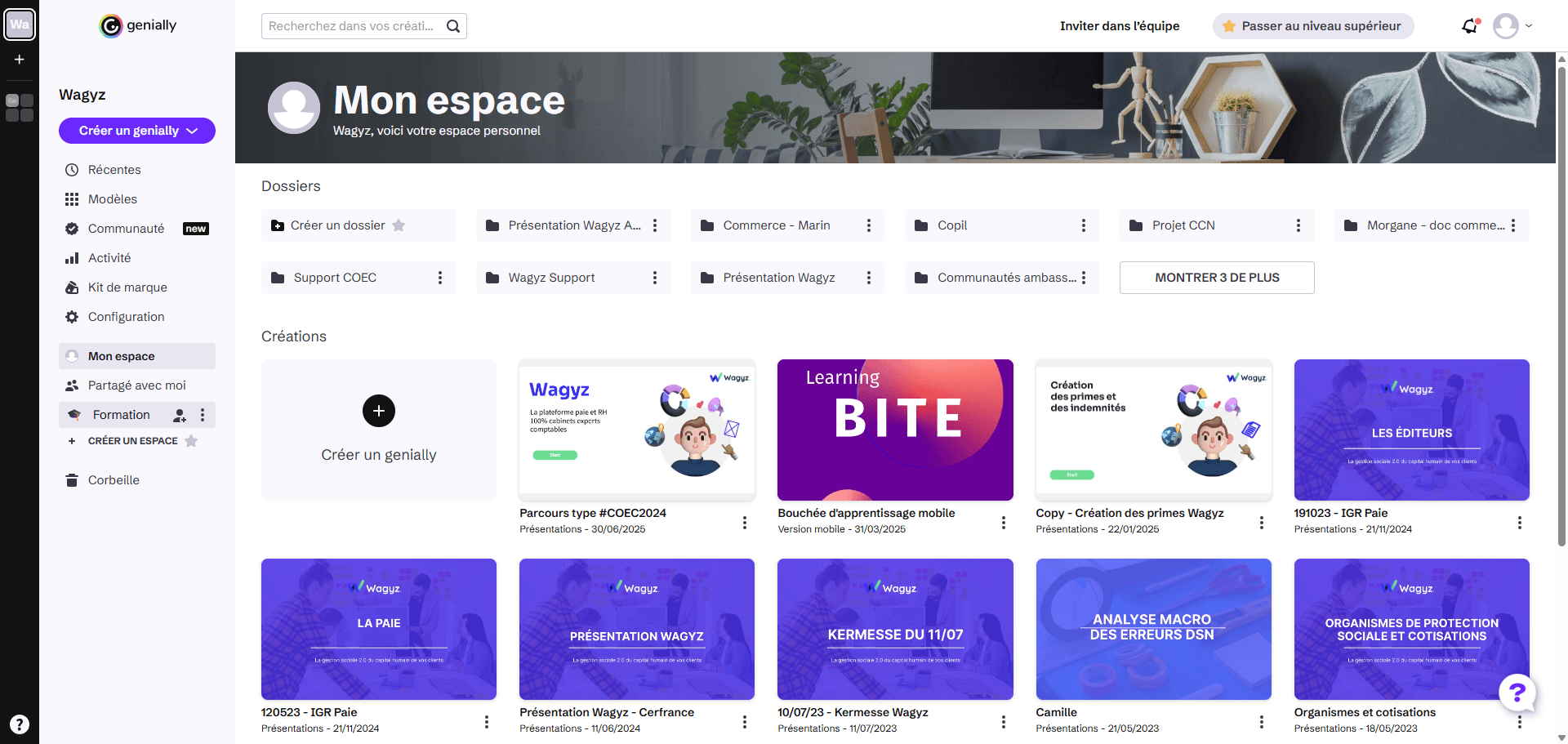1568x744 pixels.
Task: Open Les Éditeurs thumbnail
Action: click(1412, 430)
